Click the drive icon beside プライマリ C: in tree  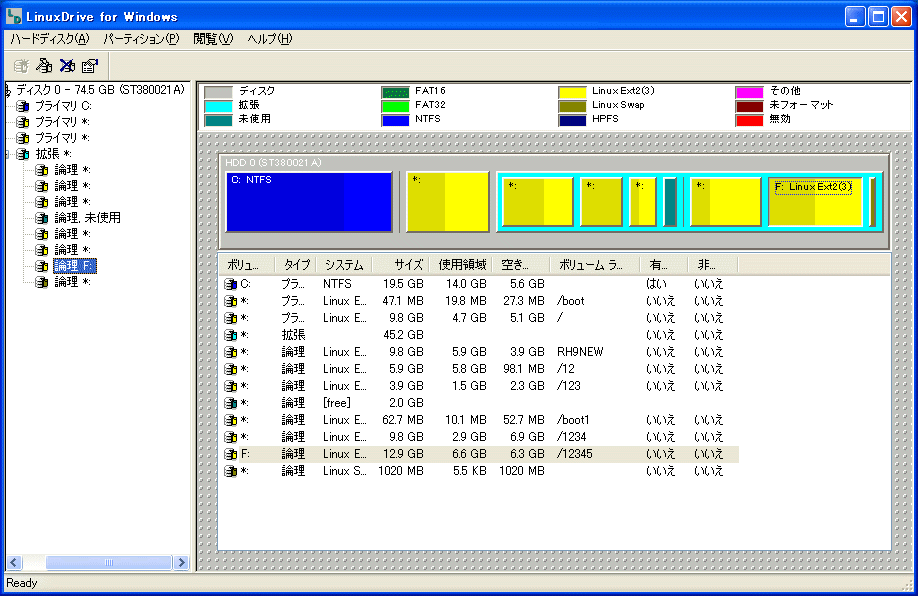coord(23,106)
